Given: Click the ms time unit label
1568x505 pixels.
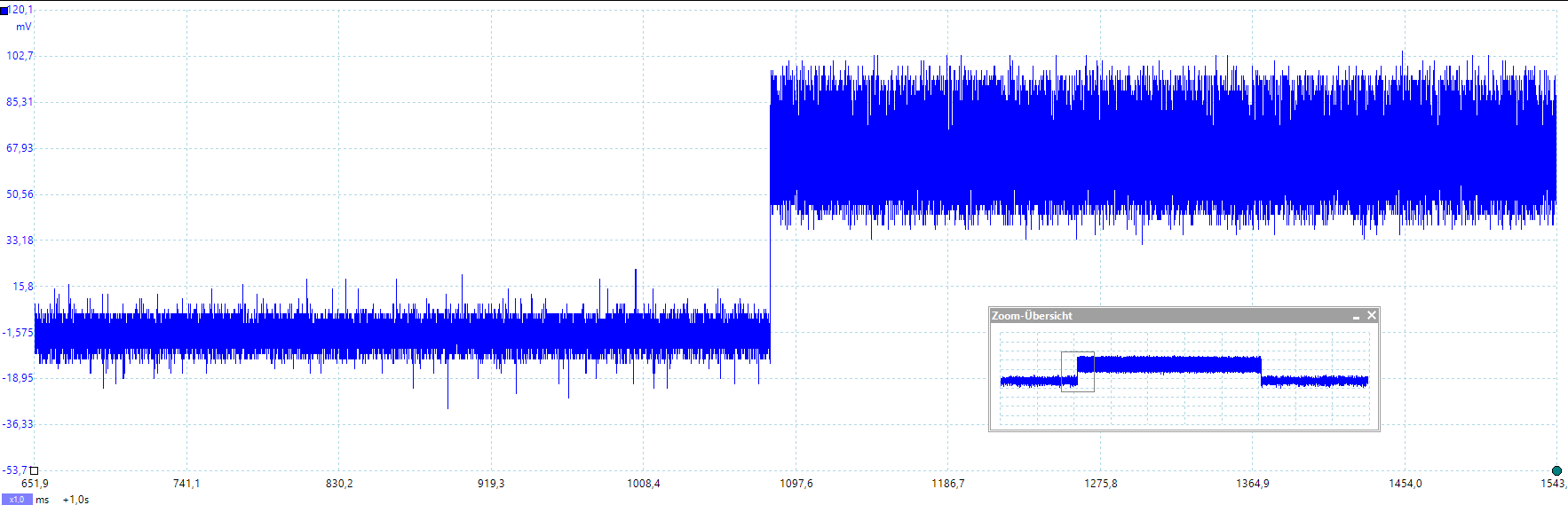Looking at the screenshot, I should (x=43, y=500).
